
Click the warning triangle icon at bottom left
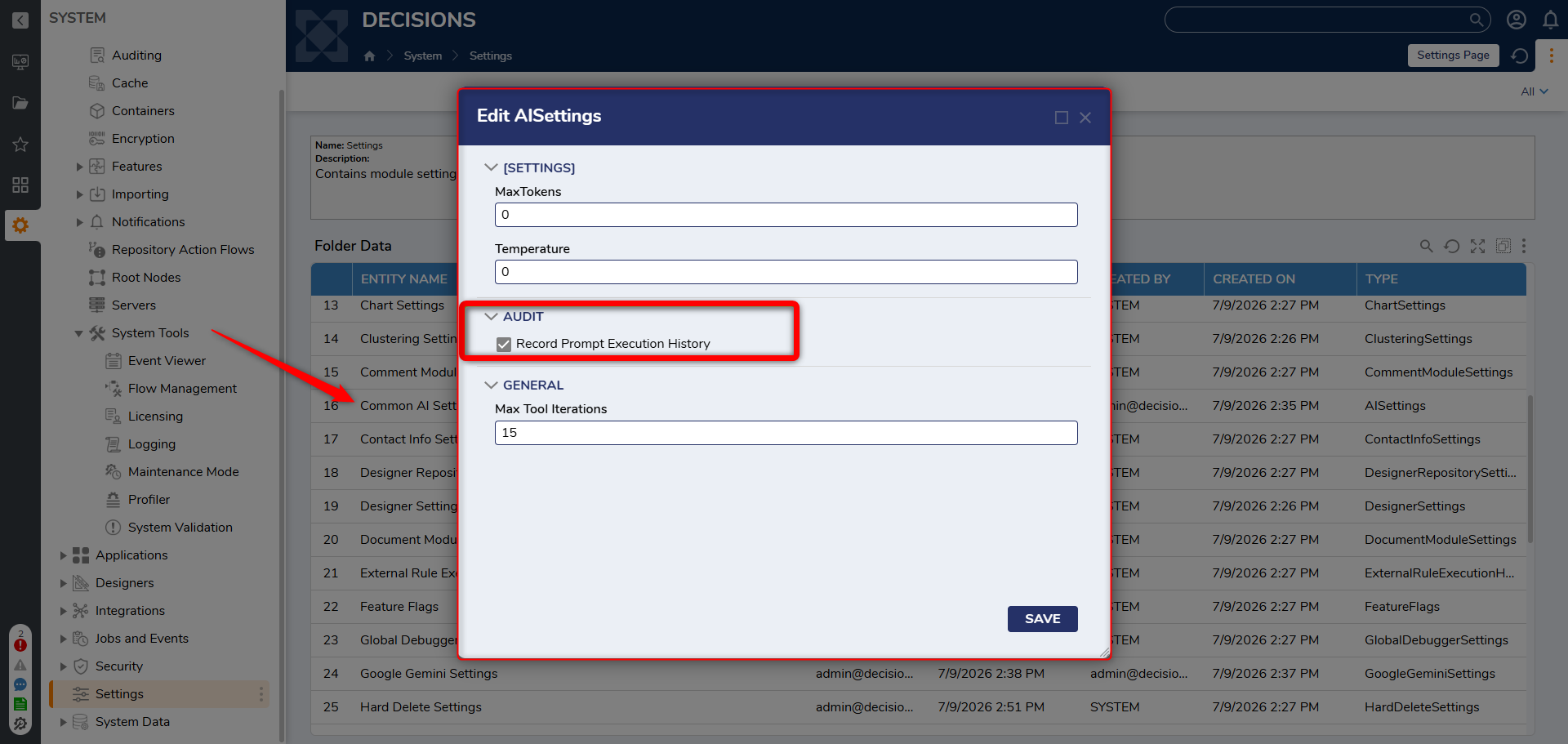click(x=20, y=665)
